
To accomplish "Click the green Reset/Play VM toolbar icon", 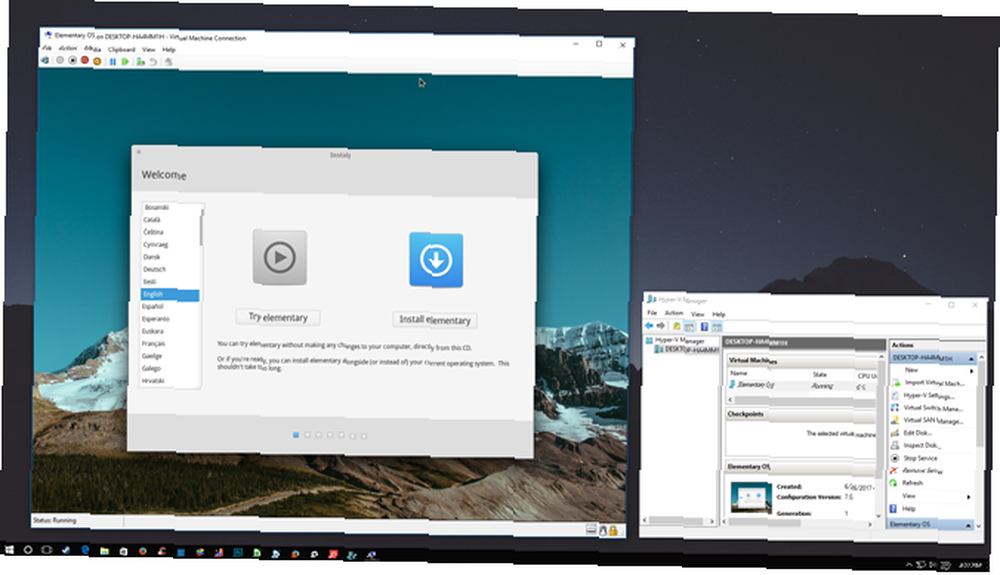I will [125, 62].
